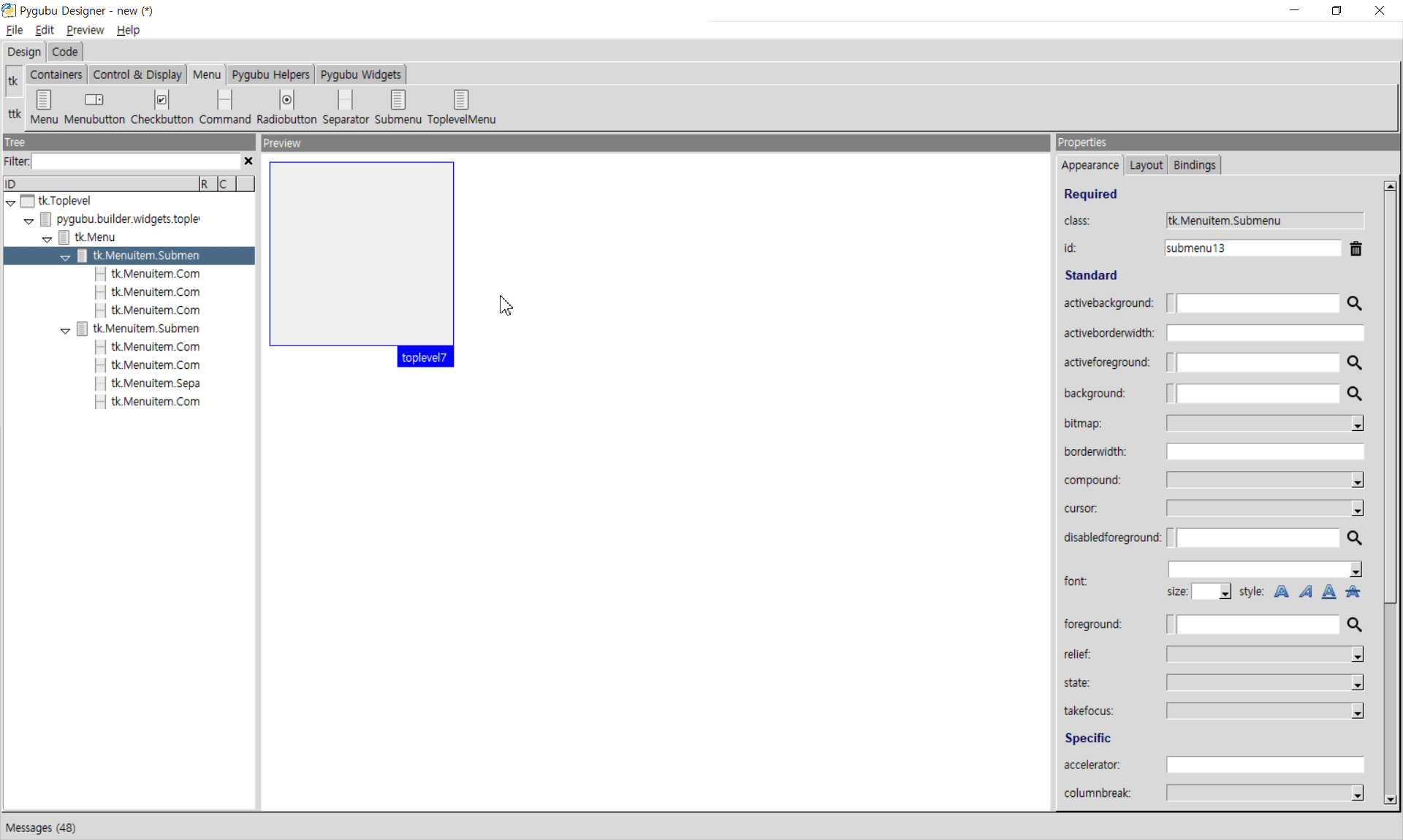
Task: Select the Menubutton widget icon
Action: point(94,100)
